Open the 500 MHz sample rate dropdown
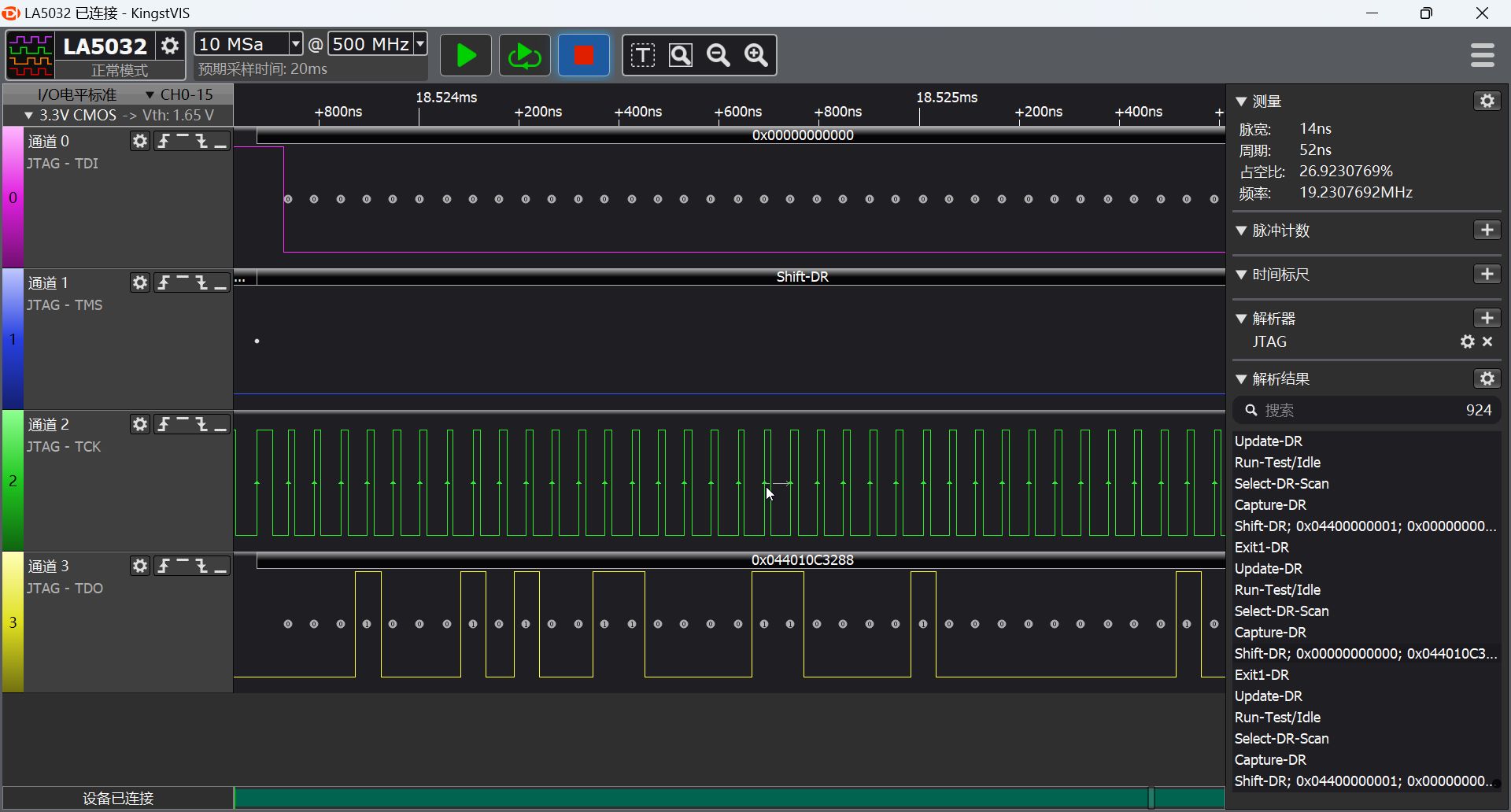1511x812 pixels. (378, 44)
